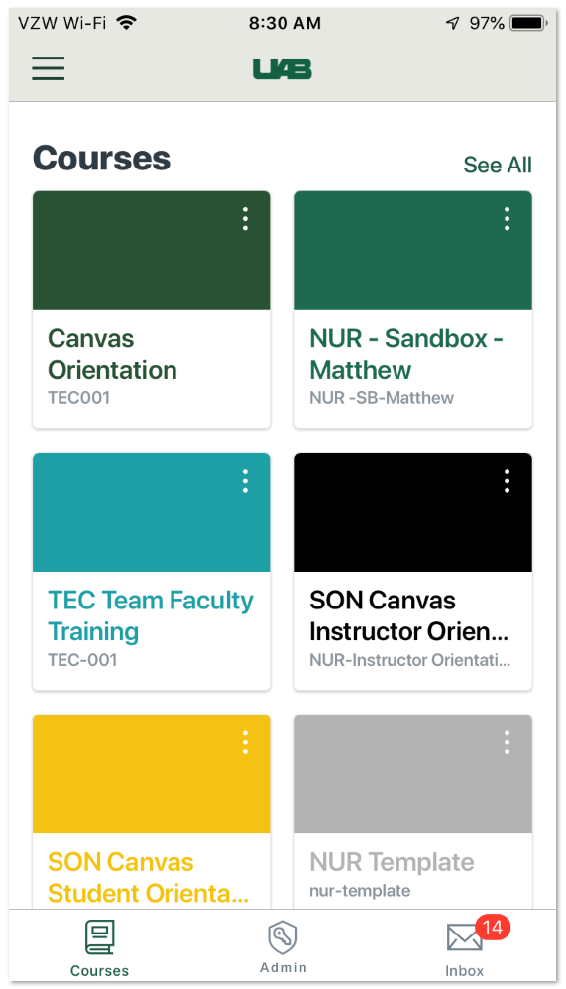Tap the battery indicator
Viewport: 566px width, 989px height.
tap(529, 24)
